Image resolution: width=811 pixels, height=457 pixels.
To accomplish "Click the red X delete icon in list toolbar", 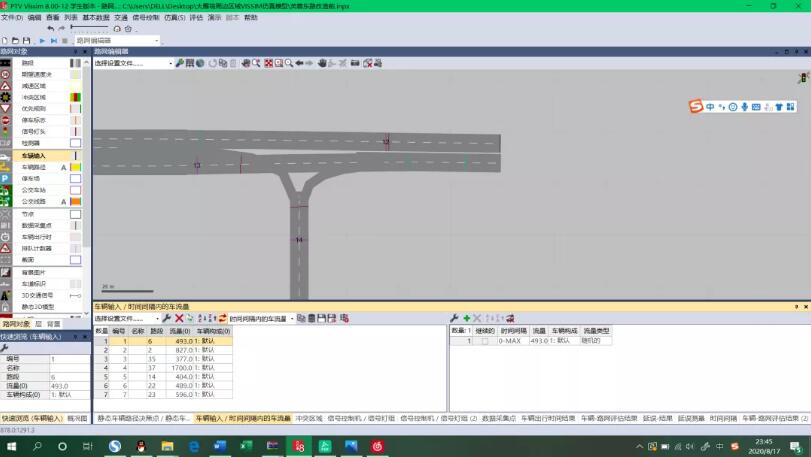I will [x=179, y=318].
